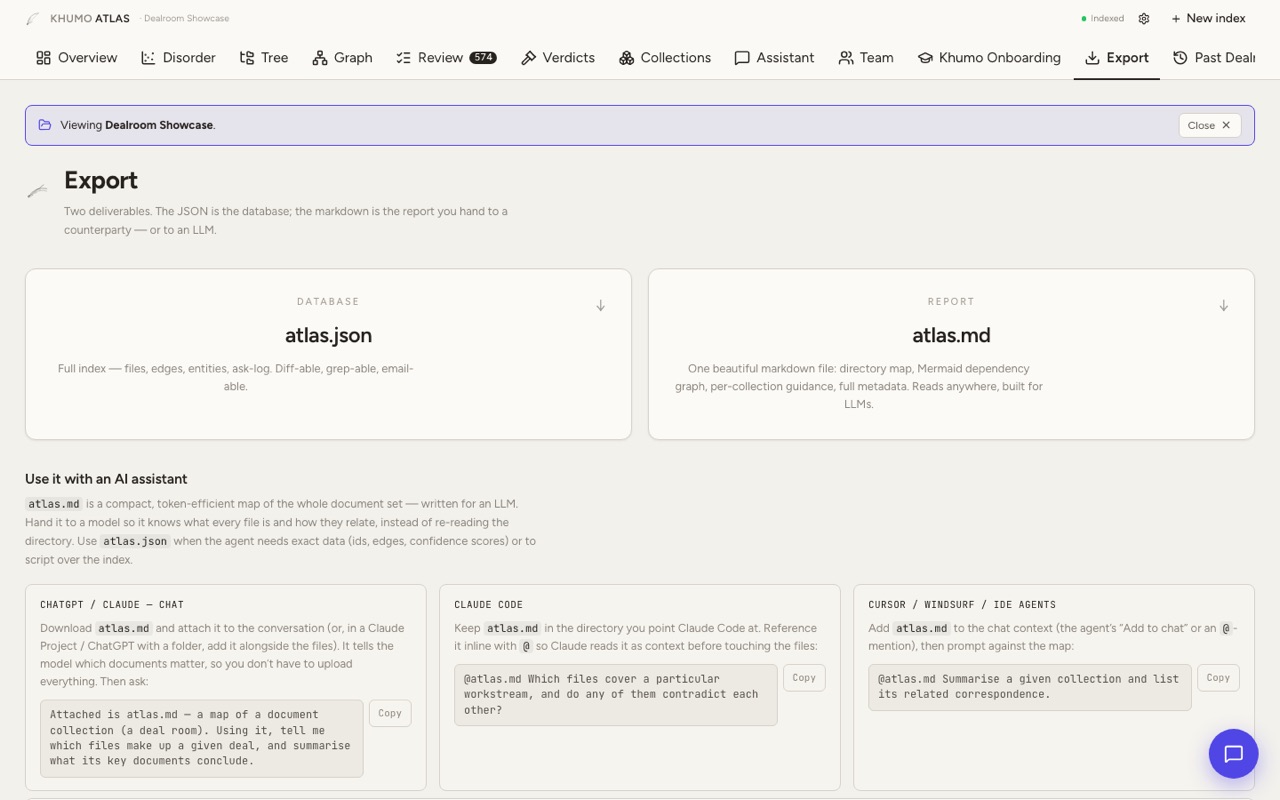Open the Graph tab
Viewport: 1280px width, 800px height.
coord(342,58)
